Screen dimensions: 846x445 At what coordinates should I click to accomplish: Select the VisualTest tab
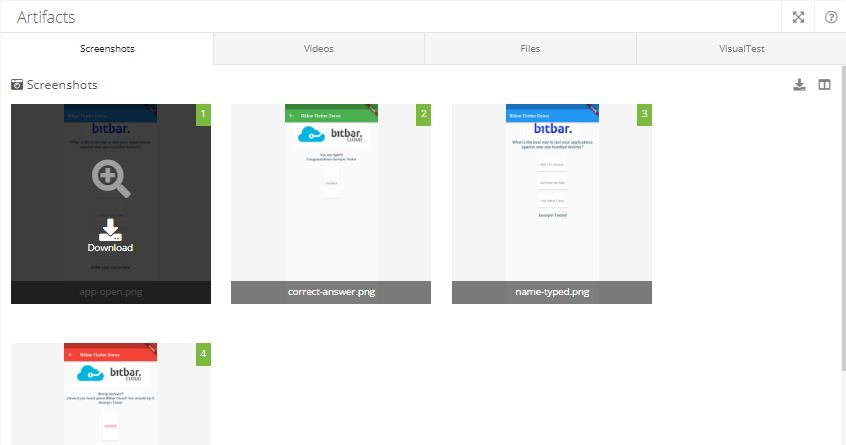[x=741, y=48]
